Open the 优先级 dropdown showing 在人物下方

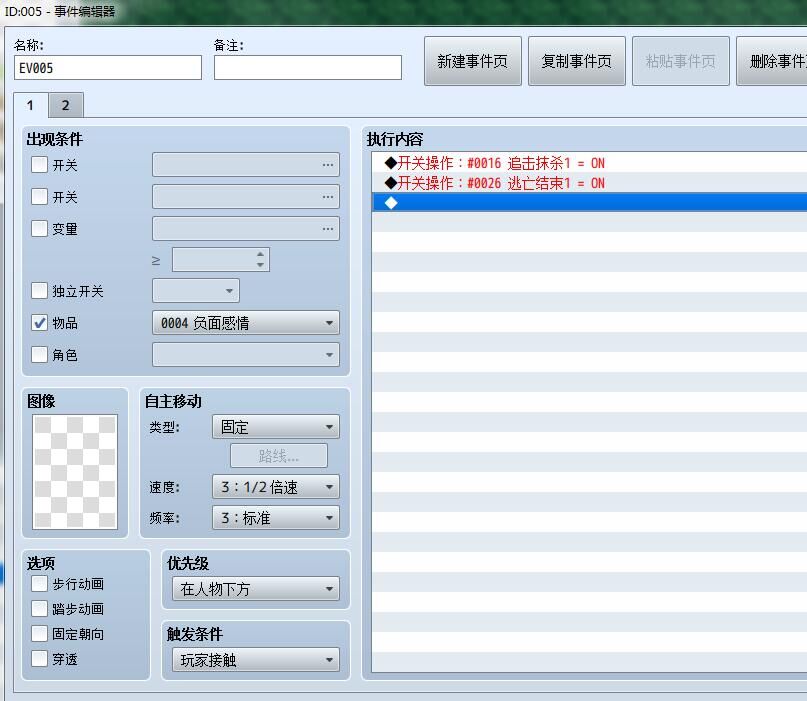click(255, 588)
